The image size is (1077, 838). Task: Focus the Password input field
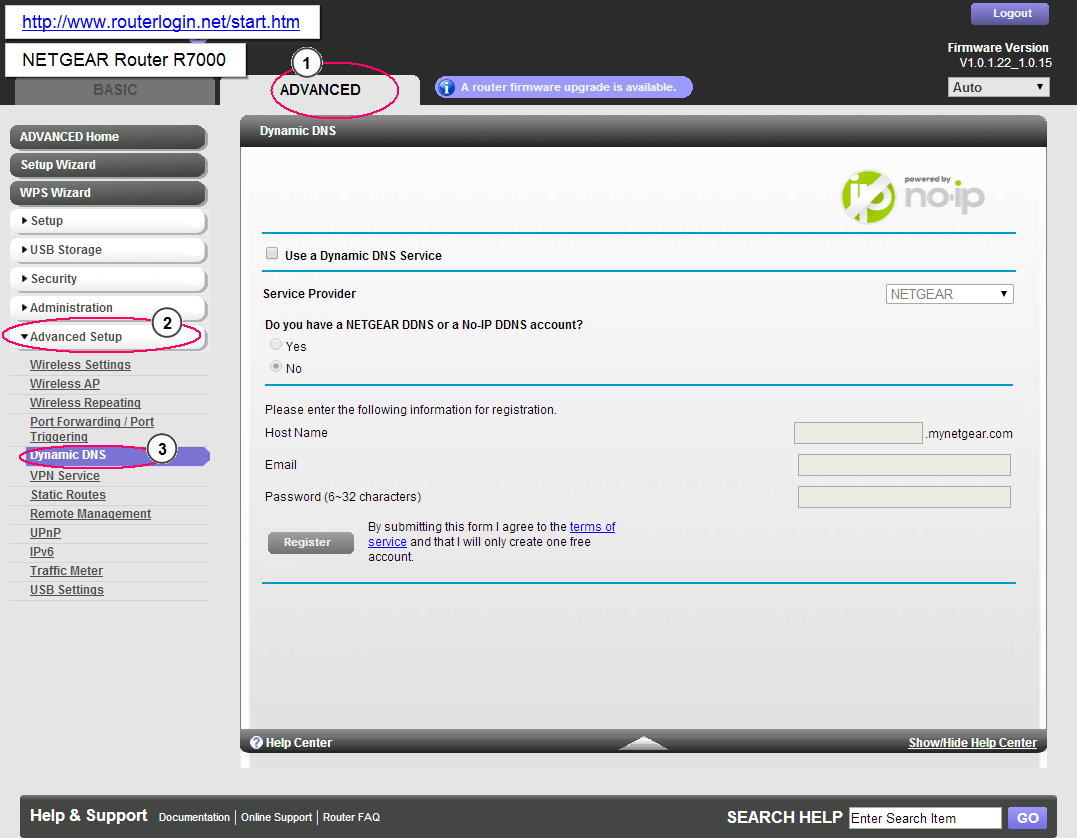(904, 497)
